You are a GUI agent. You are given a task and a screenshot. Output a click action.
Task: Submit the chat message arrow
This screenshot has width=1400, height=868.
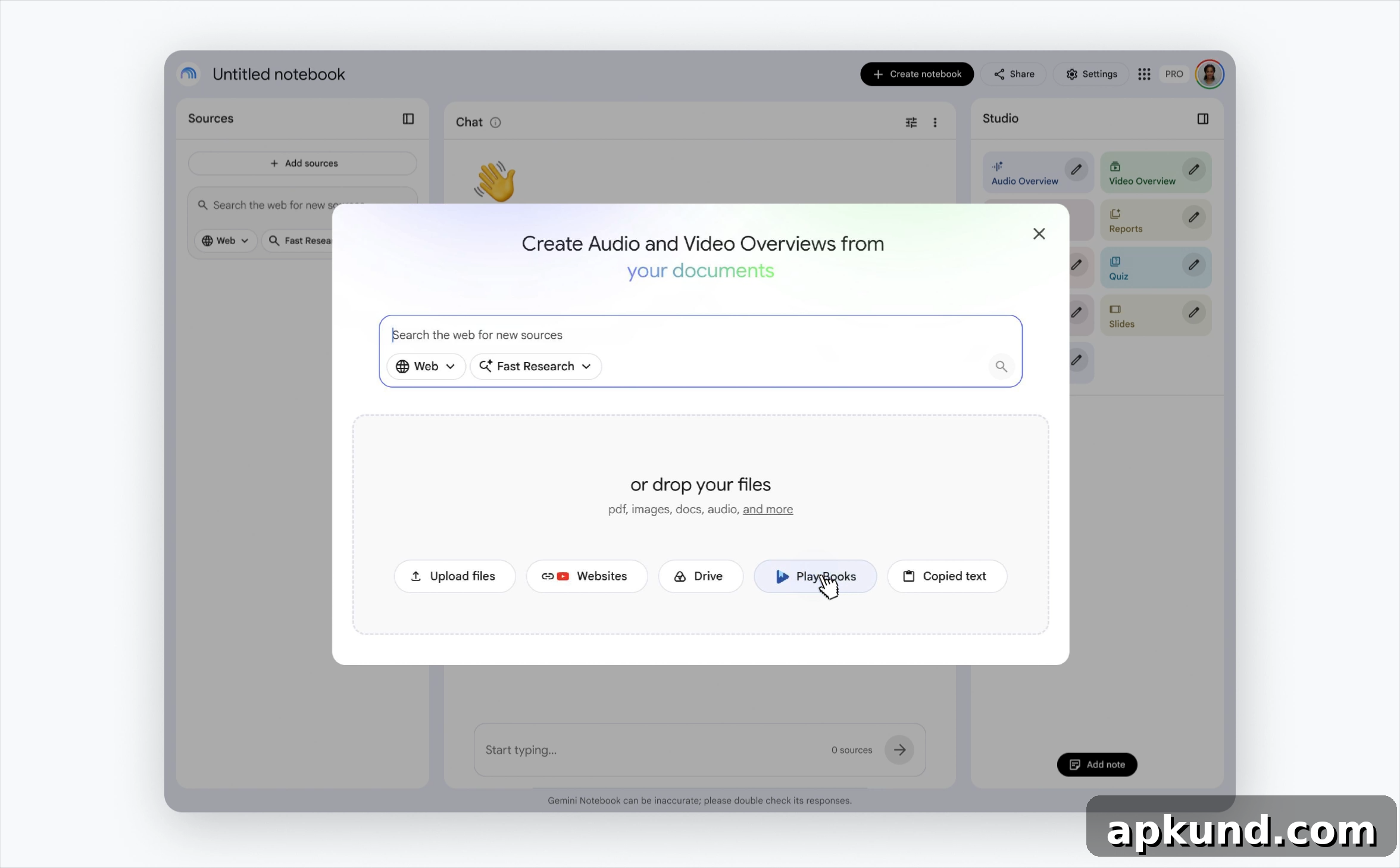pos(899,750)
